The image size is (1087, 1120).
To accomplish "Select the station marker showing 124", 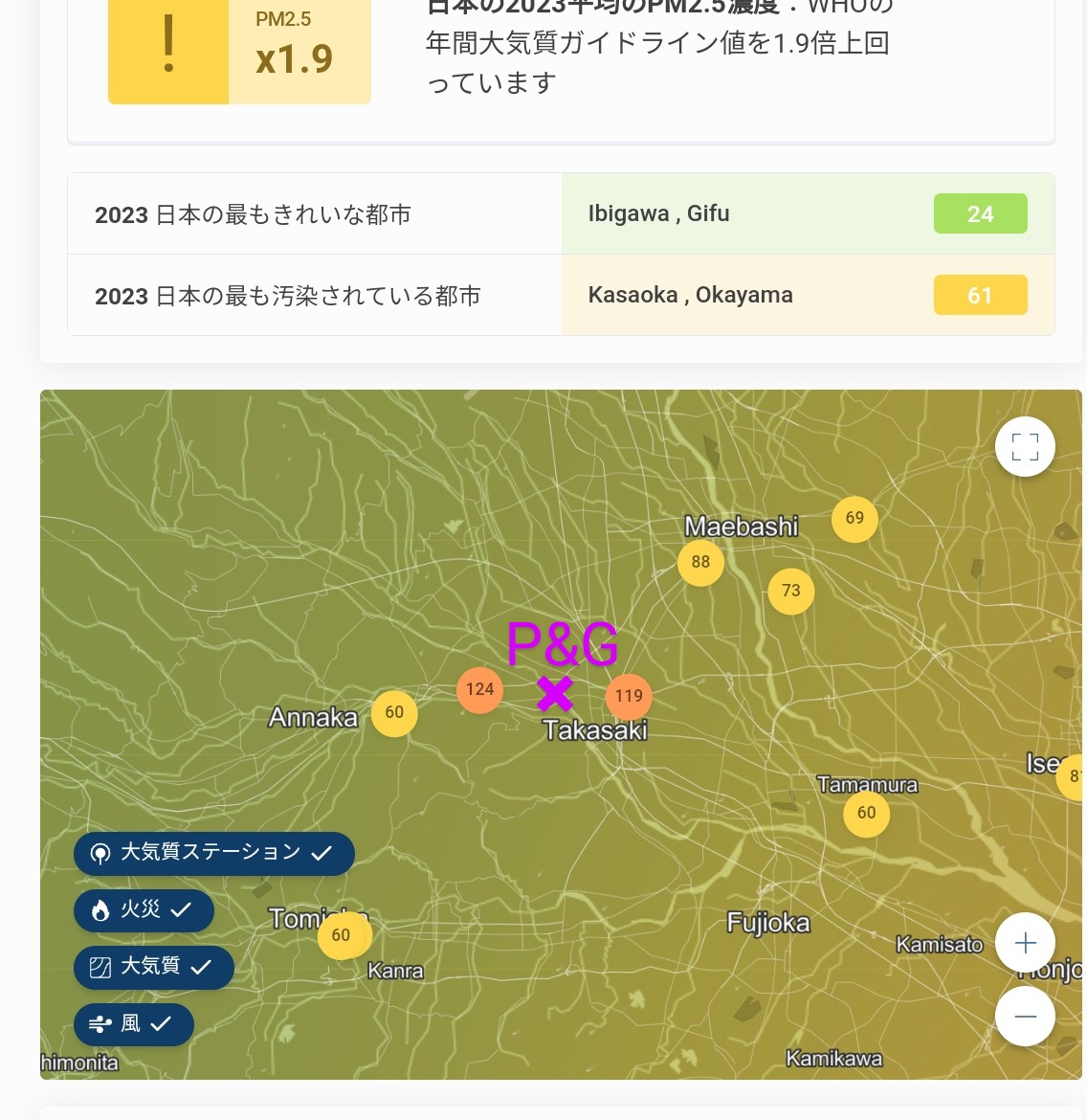I will pos(480,689).
